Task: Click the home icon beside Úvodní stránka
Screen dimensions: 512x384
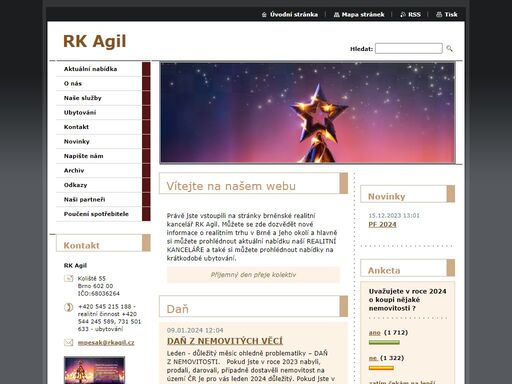Action: (264, 15)
